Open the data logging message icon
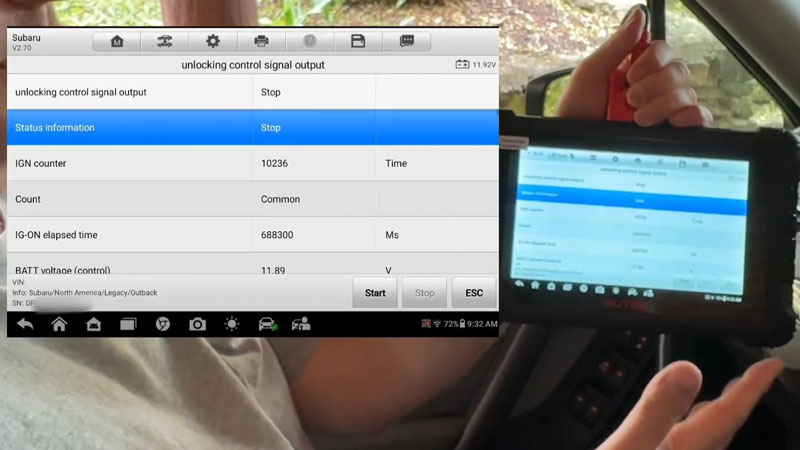Viewport: 800px width, 450px height. (407, 41)
